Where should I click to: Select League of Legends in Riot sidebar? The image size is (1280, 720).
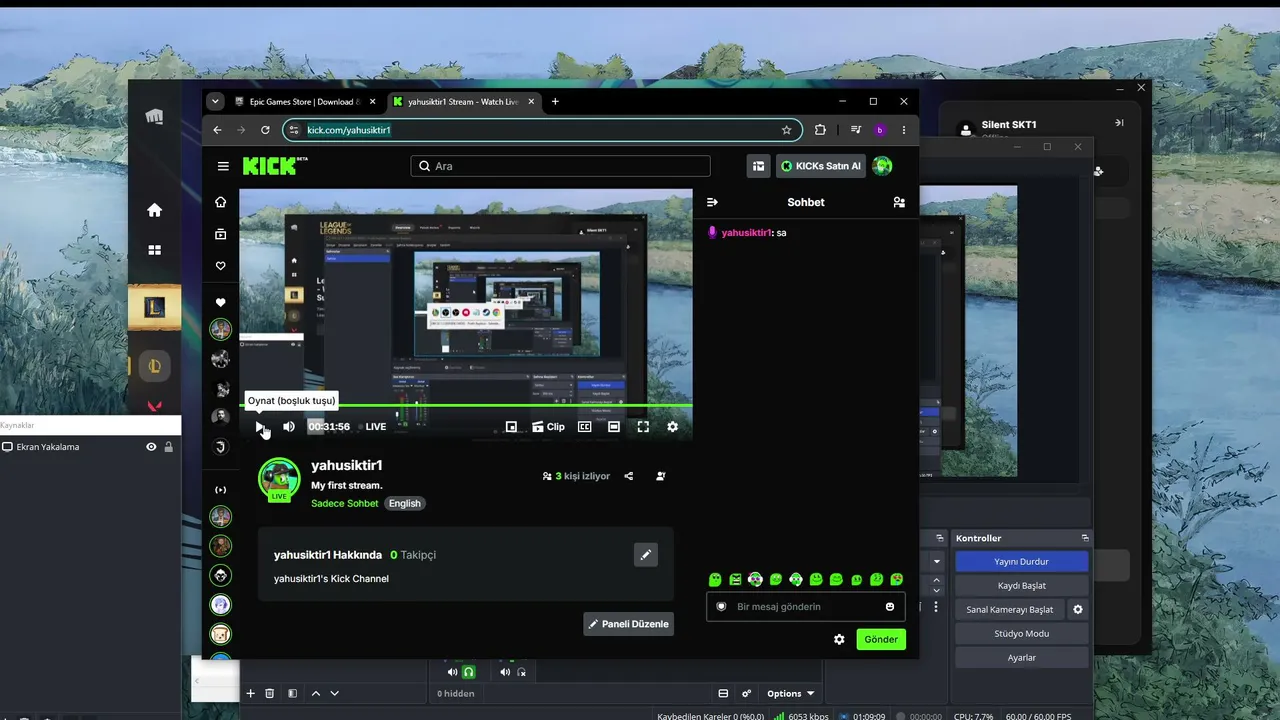(155, 308)
